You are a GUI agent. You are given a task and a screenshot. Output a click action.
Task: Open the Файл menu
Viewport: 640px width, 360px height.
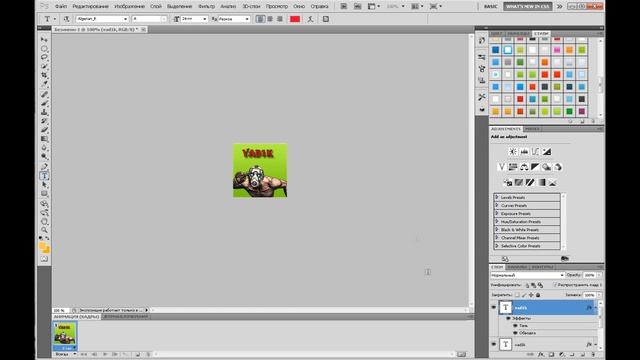tap(61, 6)
